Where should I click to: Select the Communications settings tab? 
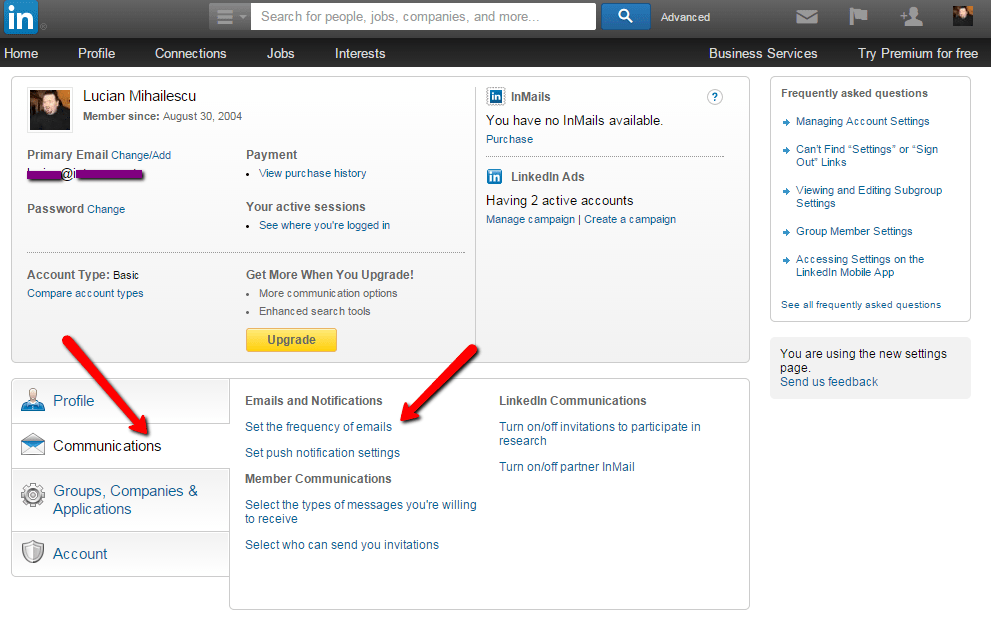[x=120, y=446]
